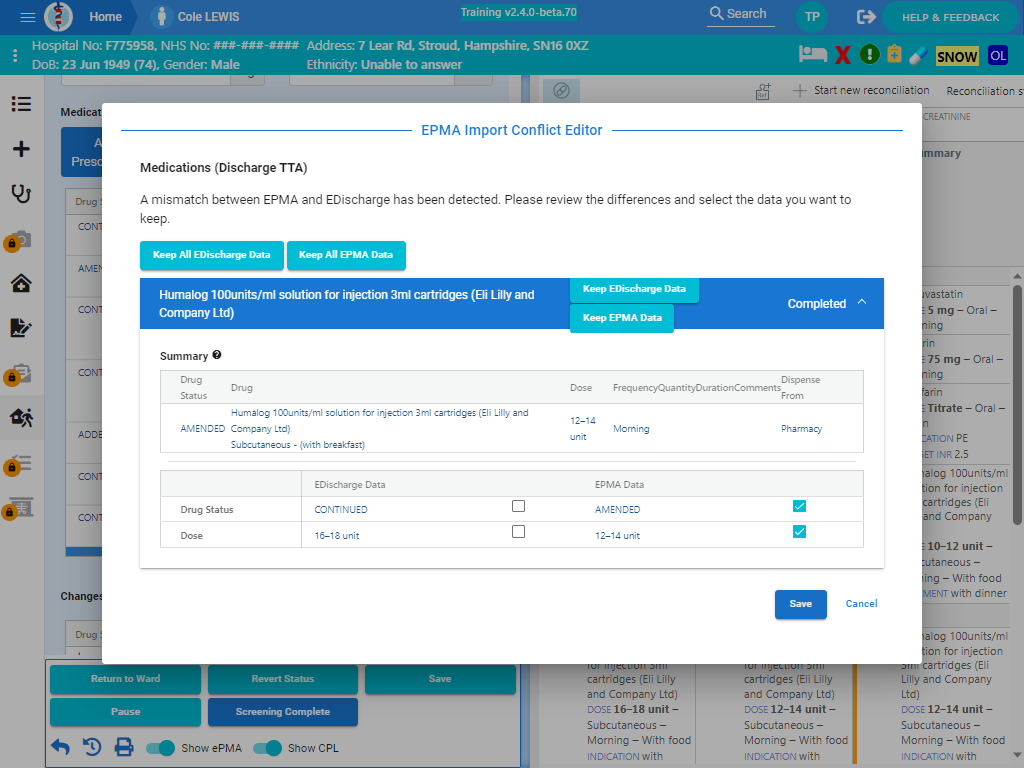Click Screening Complete button
The image size is (1024, 768).
click(283, 712)
